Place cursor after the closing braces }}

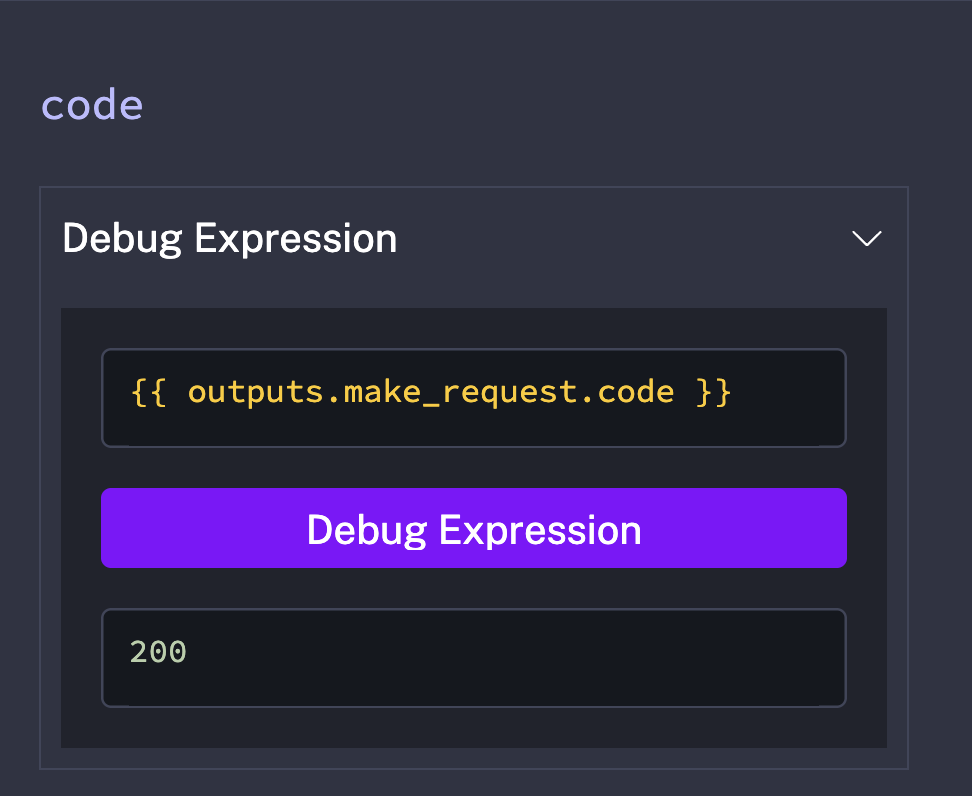(735, 392)
